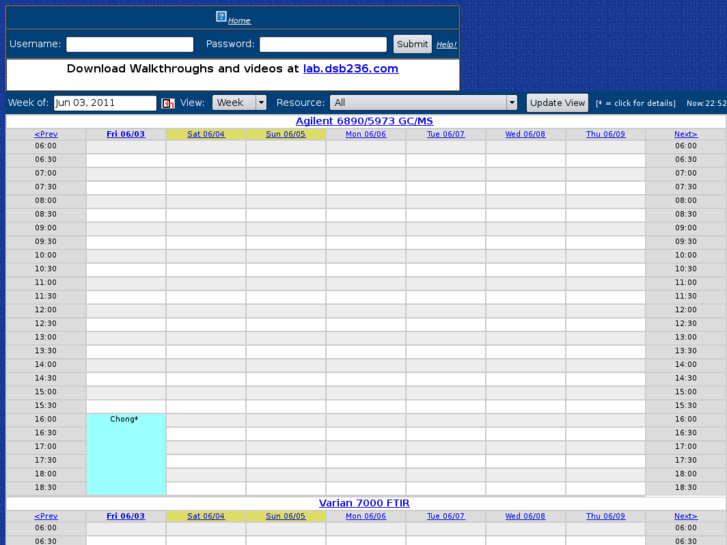
Task: Click the Password input field
Action: tap(323, 44)
